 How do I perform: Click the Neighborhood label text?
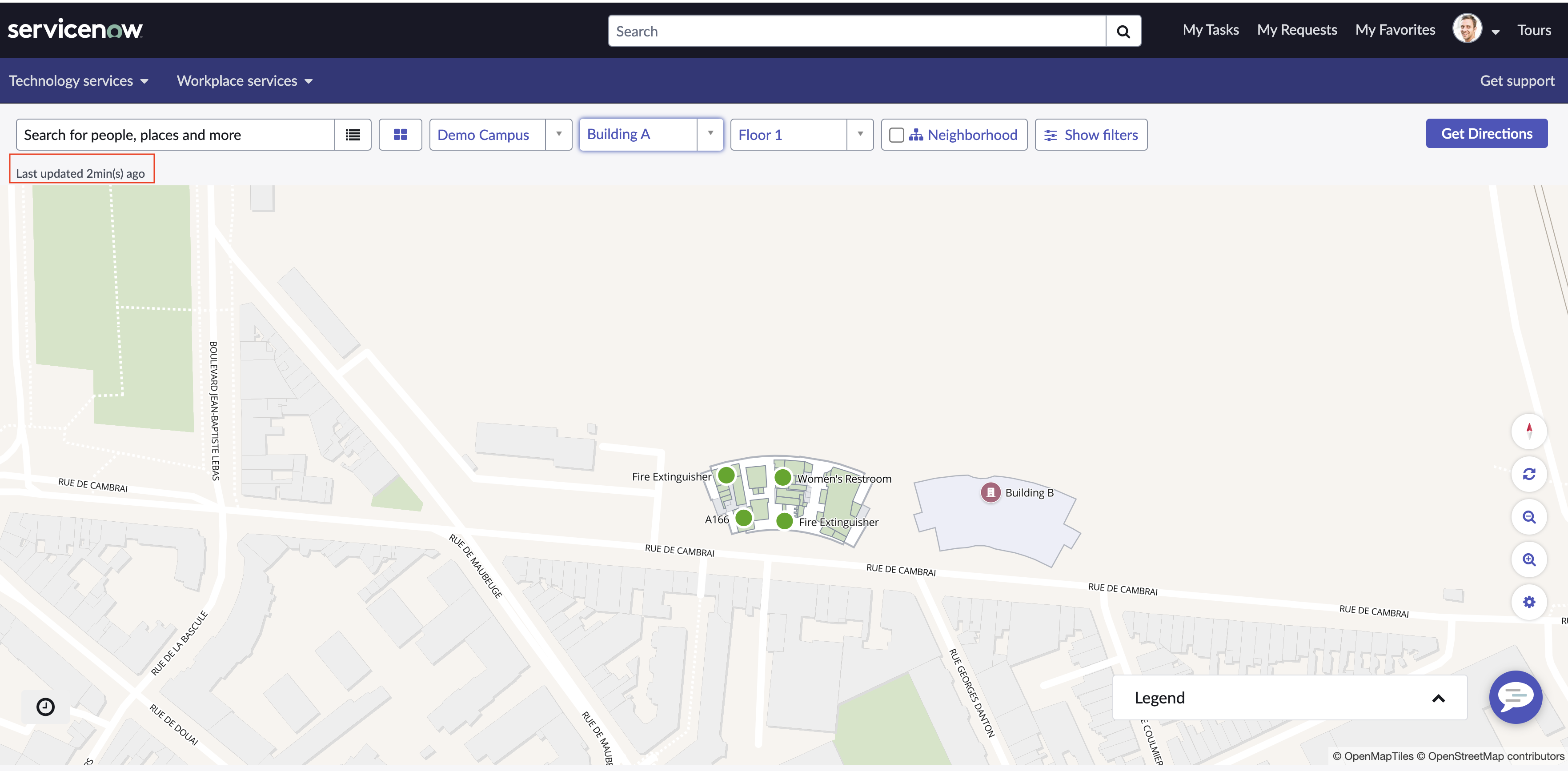point(972,135)
